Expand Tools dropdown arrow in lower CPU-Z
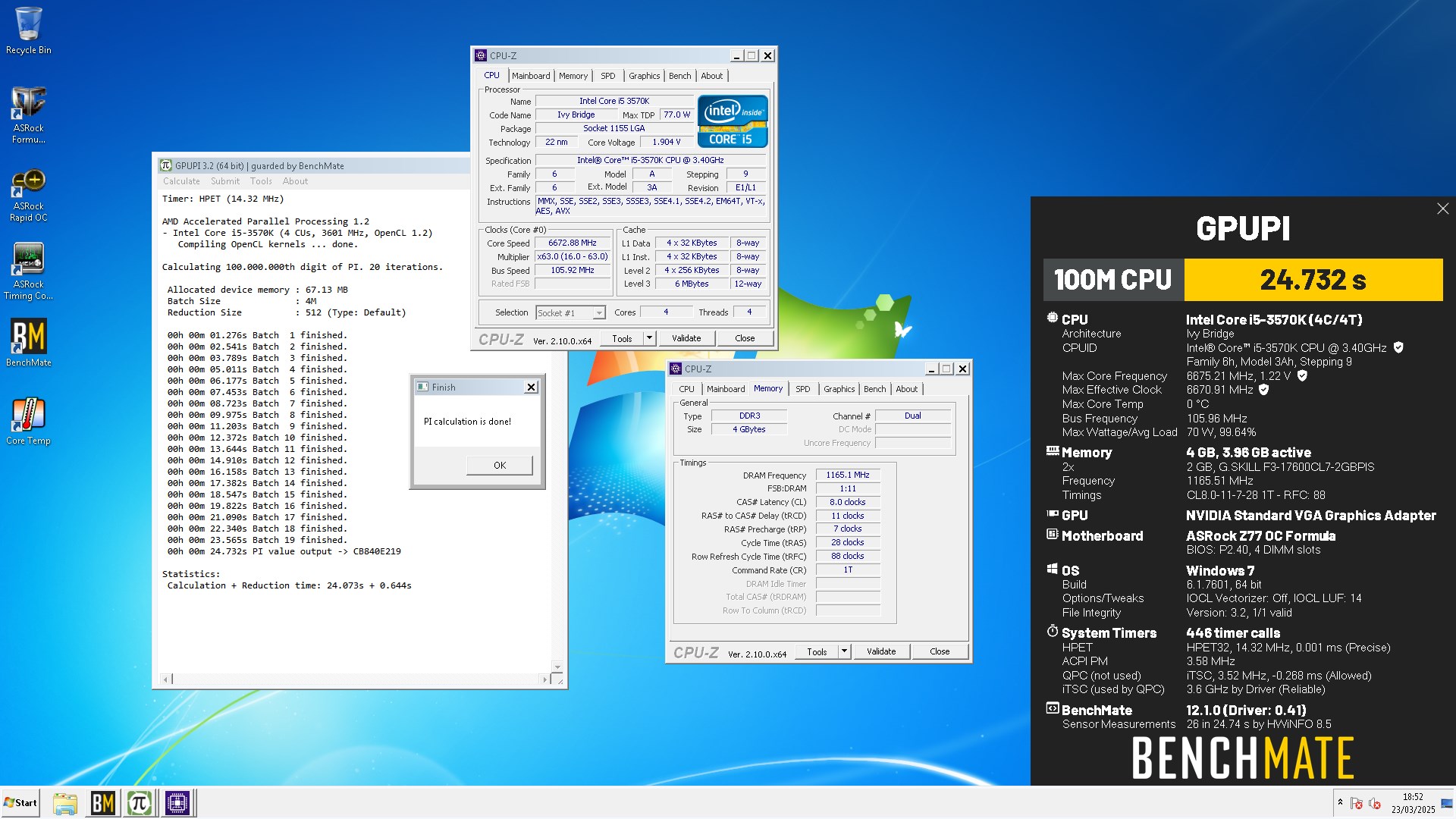 click(x=844, y=651)
